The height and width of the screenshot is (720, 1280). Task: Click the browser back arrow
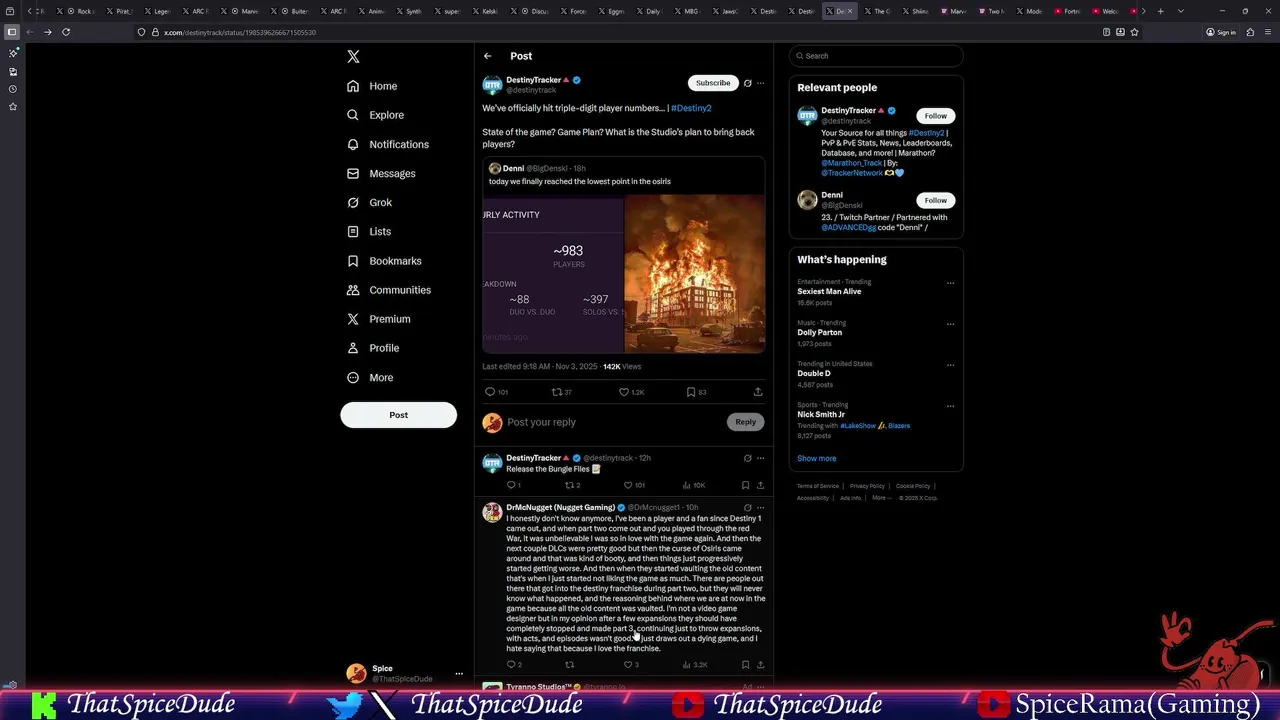pyautogui.click(x=30, y=32)
